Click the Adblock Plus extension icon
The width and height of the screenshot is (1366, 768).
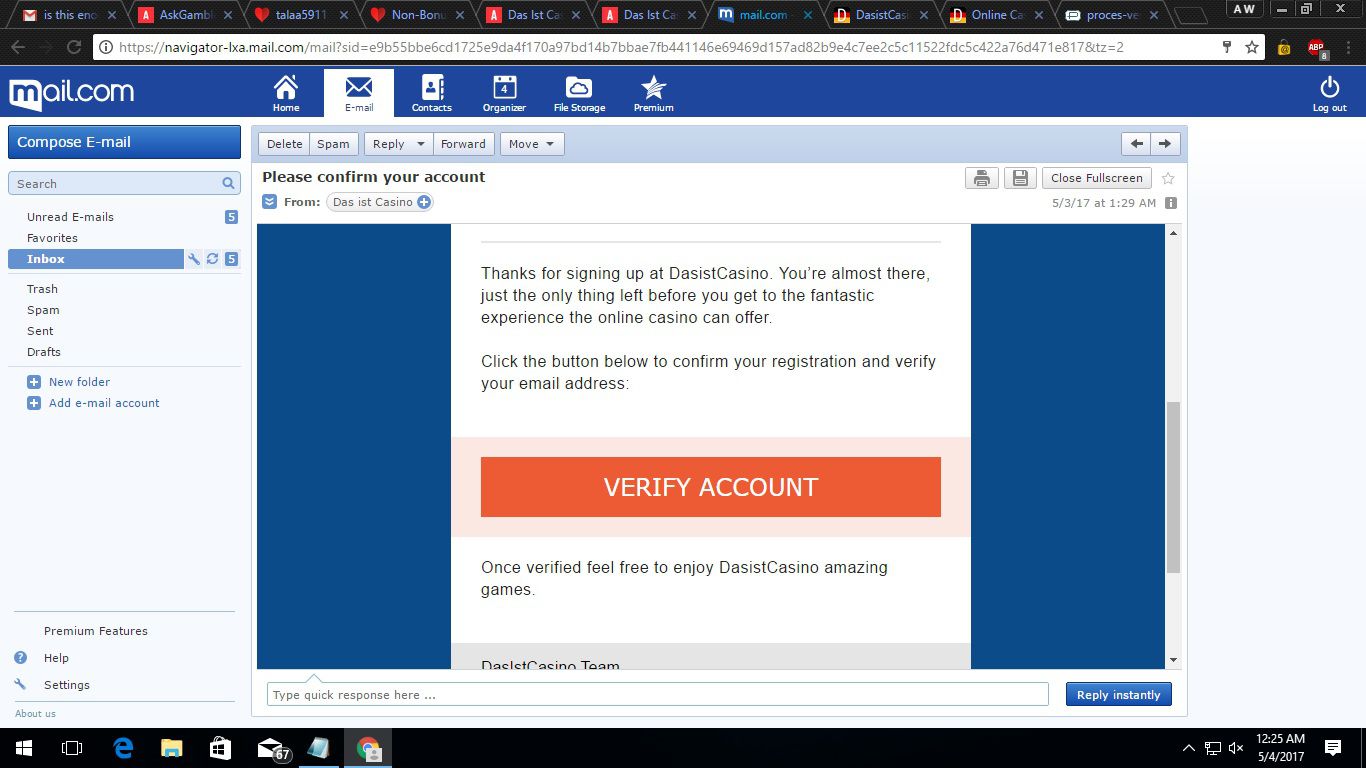[1316, 47]
